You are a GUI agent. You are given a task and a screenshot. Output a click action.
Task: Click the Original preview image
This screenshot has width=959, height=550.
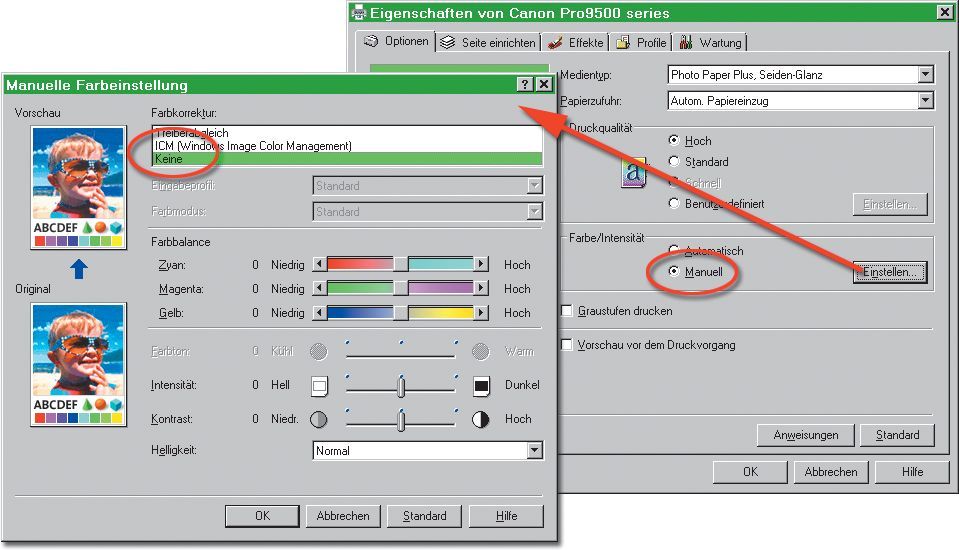(x=78, y=365)
